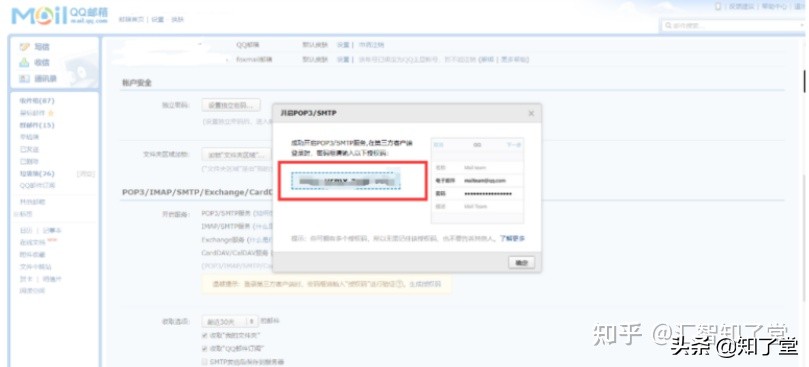
Task: Click 设置 link on foxmail邮箱 row
Action: [x=343, y=59]
